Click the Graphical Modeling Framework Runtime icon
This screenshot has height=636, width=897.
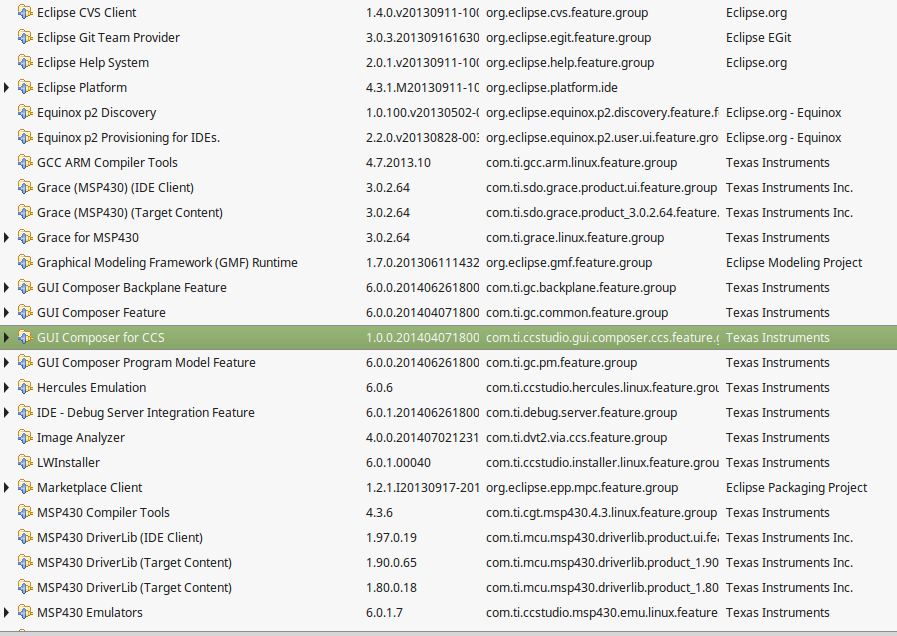coord(25,263)
